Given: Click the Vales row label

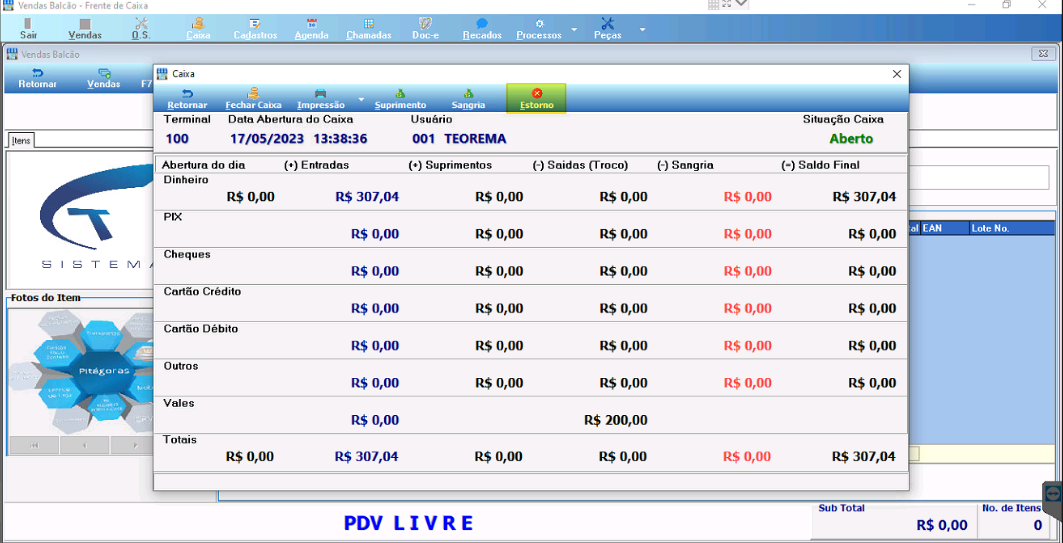Looking at the screenshot, I should pyautogui.click(x=179, y=403).
